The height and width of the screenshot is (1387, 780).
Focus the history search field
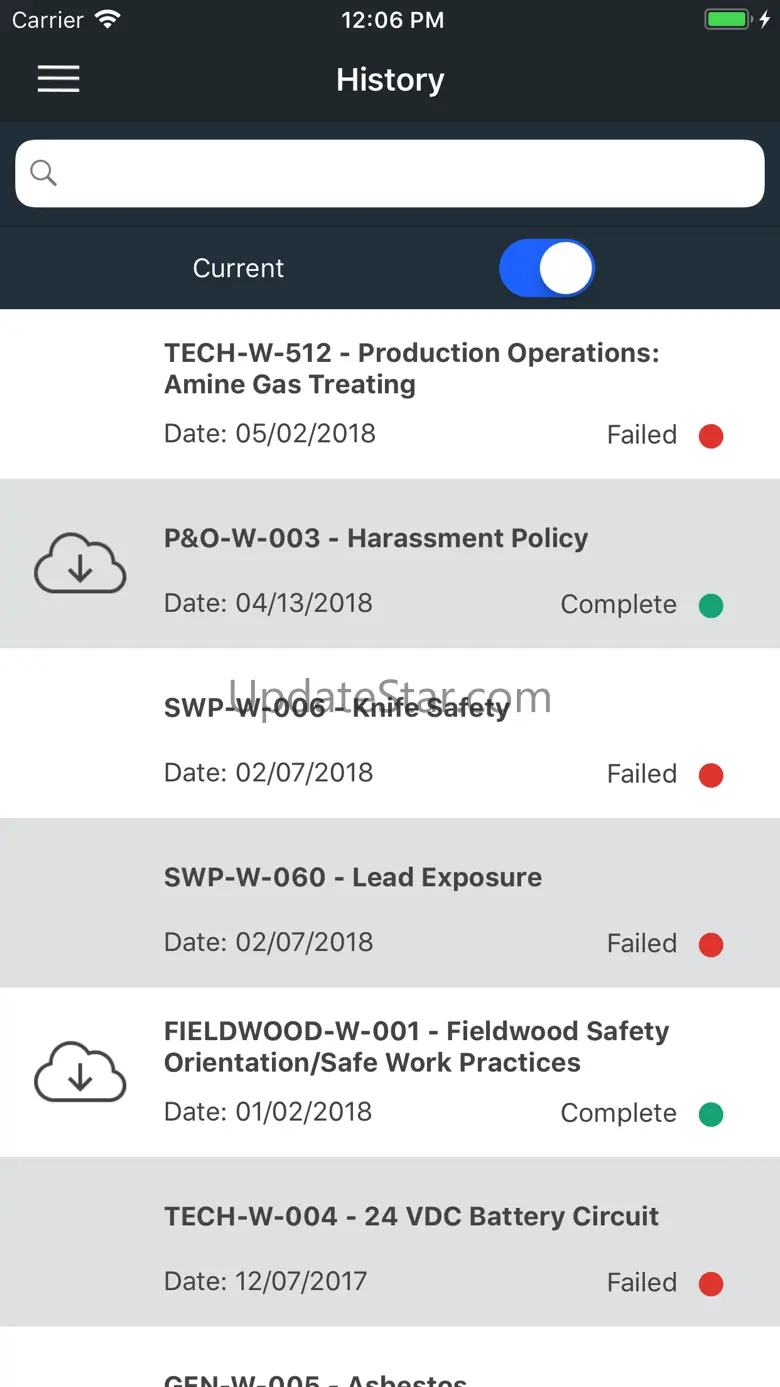pyautogui.click(x=390, y=173)
